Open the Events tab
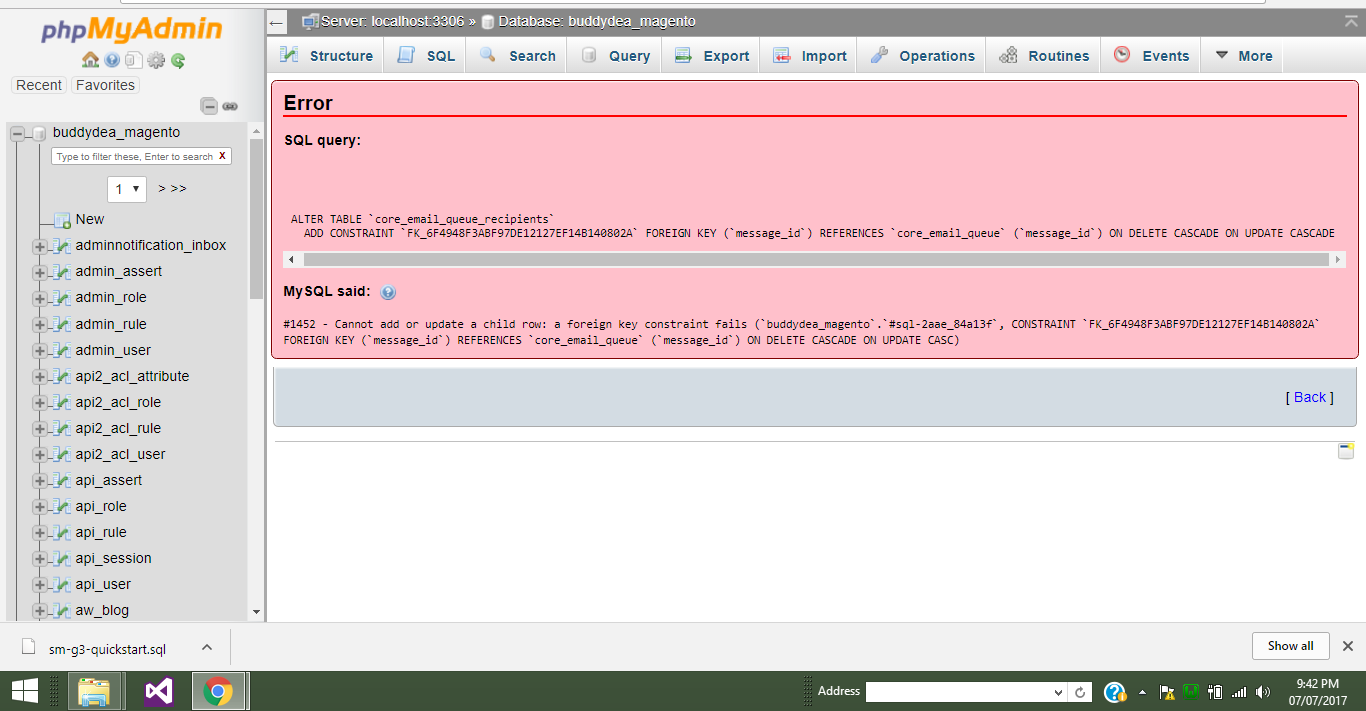The width and height of the screenshot is (1366, 711). (x=1151, y=56)
